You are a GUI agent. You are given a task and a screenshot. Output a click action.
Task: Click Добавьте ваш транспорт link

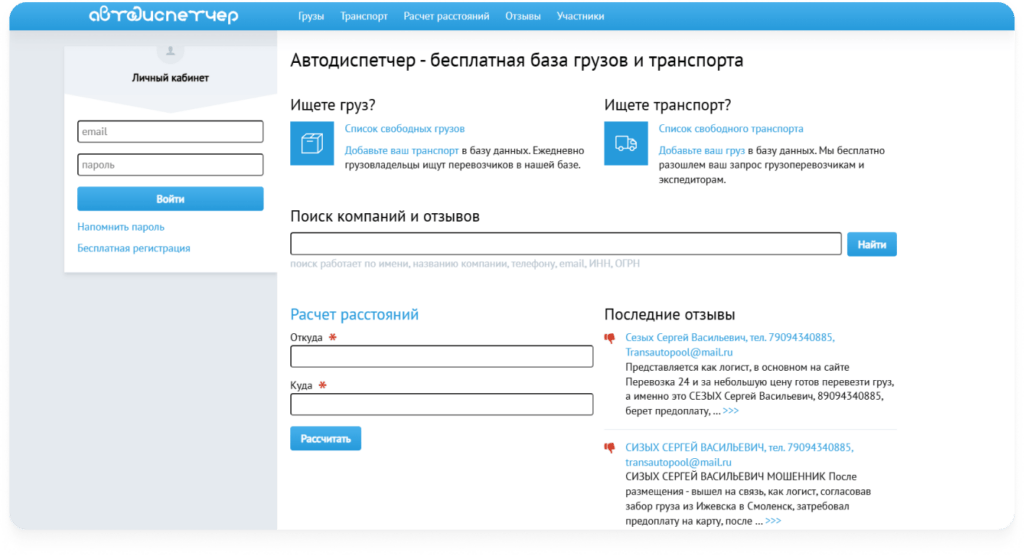pos(402,150)
